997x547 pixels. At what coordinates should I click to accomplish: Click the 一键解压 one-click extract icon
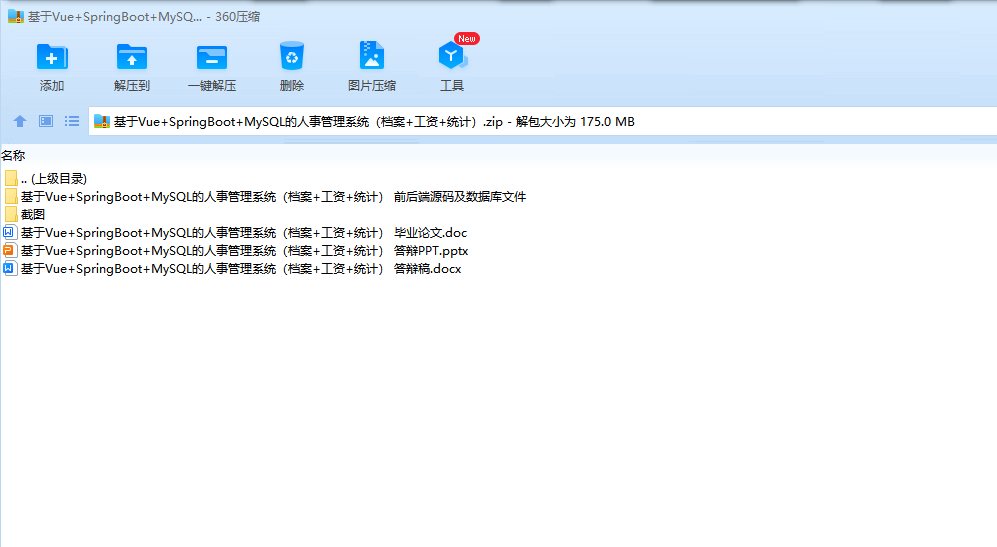(212, 57)
